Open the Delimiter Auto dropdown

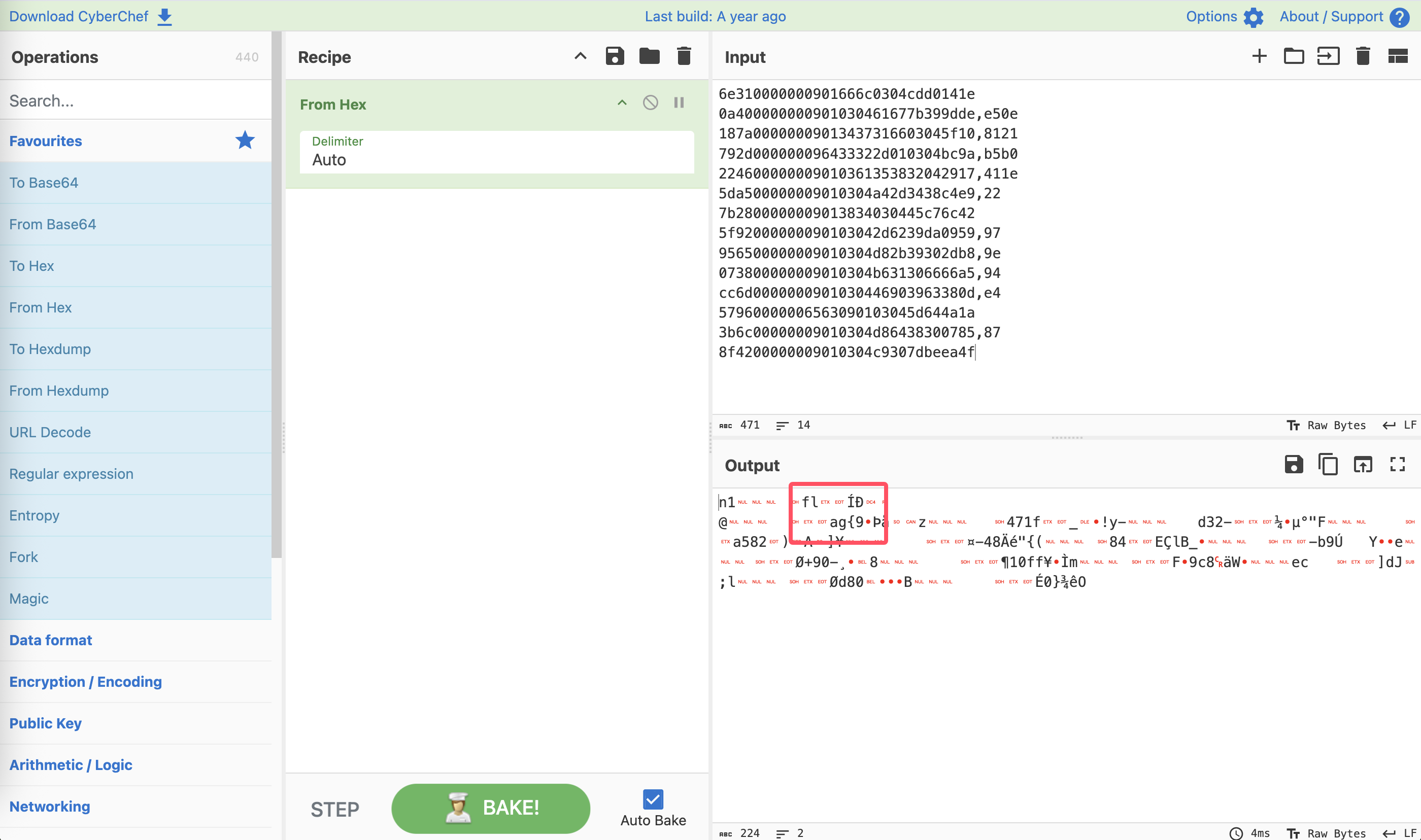coord(496,152)
